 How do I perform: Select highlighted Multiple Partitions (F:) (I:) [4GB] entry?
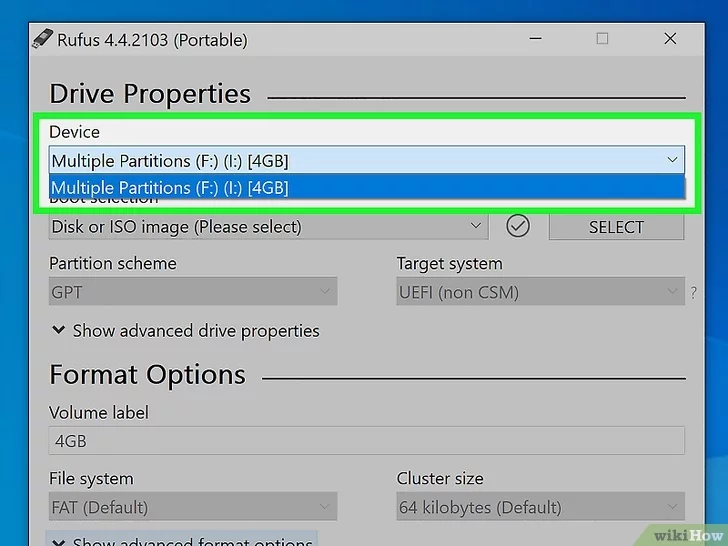pos(367,188)
